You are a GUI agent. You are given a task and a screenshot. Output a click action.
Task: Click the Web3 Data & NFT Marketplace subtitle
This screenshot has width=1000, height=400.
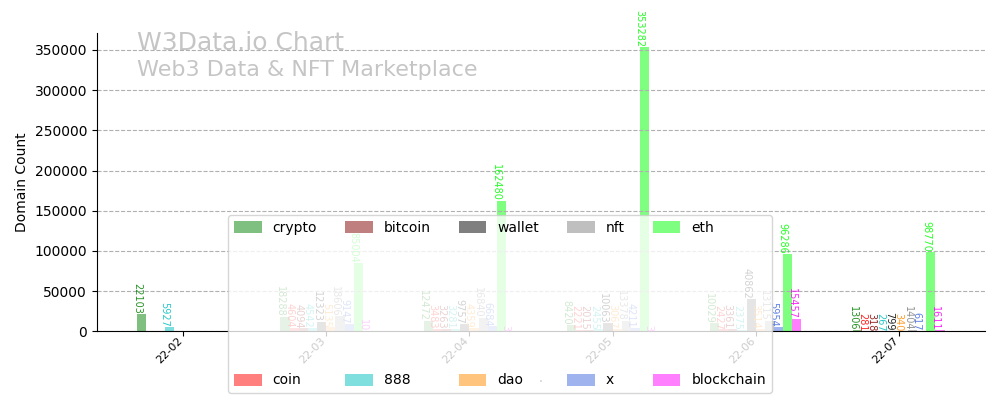click(307, 70)
